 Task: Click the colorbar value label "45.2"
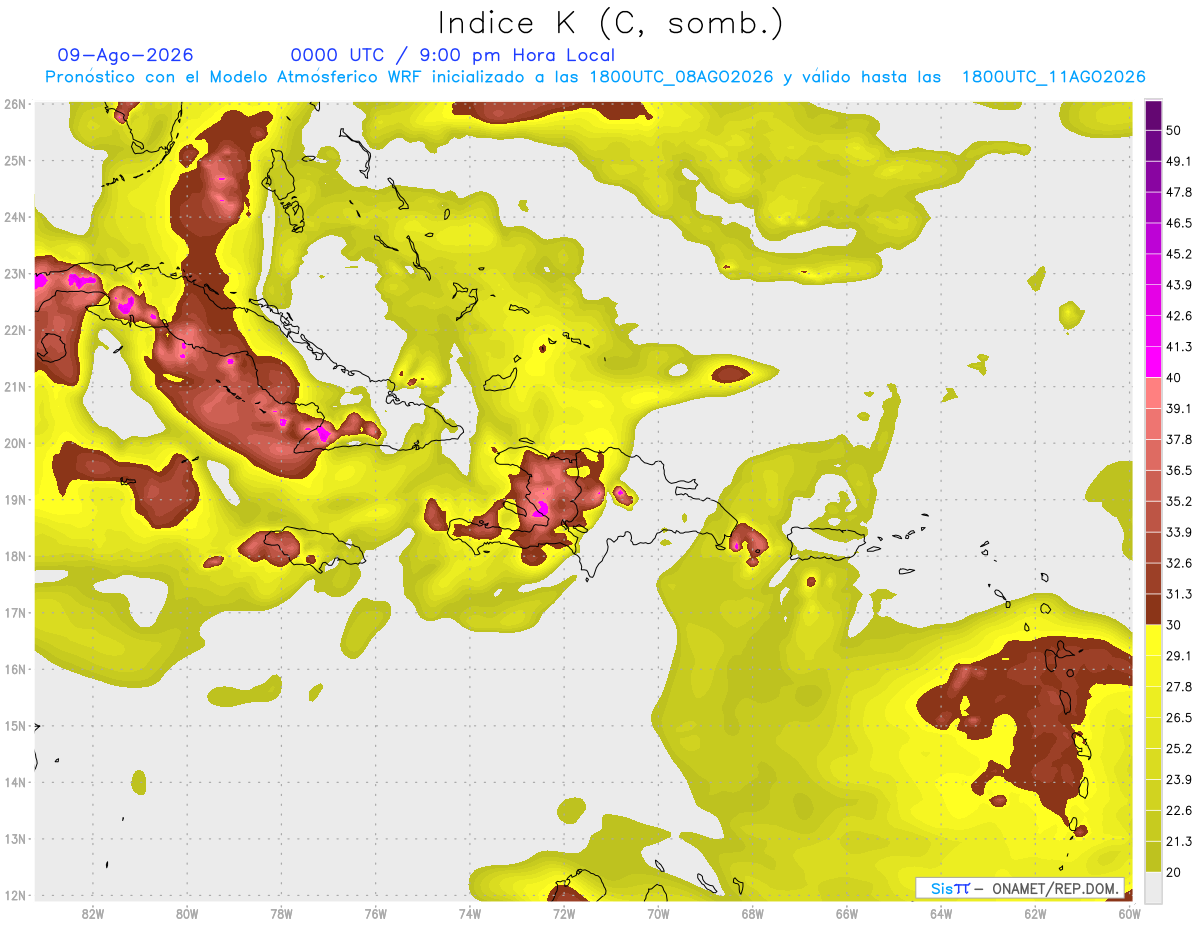[1179, 254]
